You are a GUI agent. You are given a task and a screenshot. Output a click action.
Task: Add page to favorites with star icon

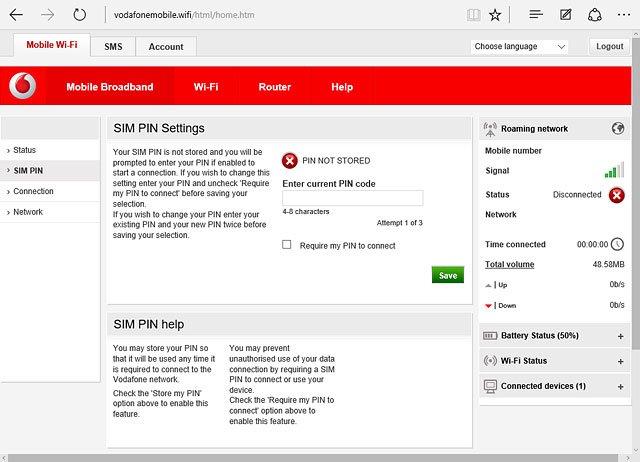point(495,15)
